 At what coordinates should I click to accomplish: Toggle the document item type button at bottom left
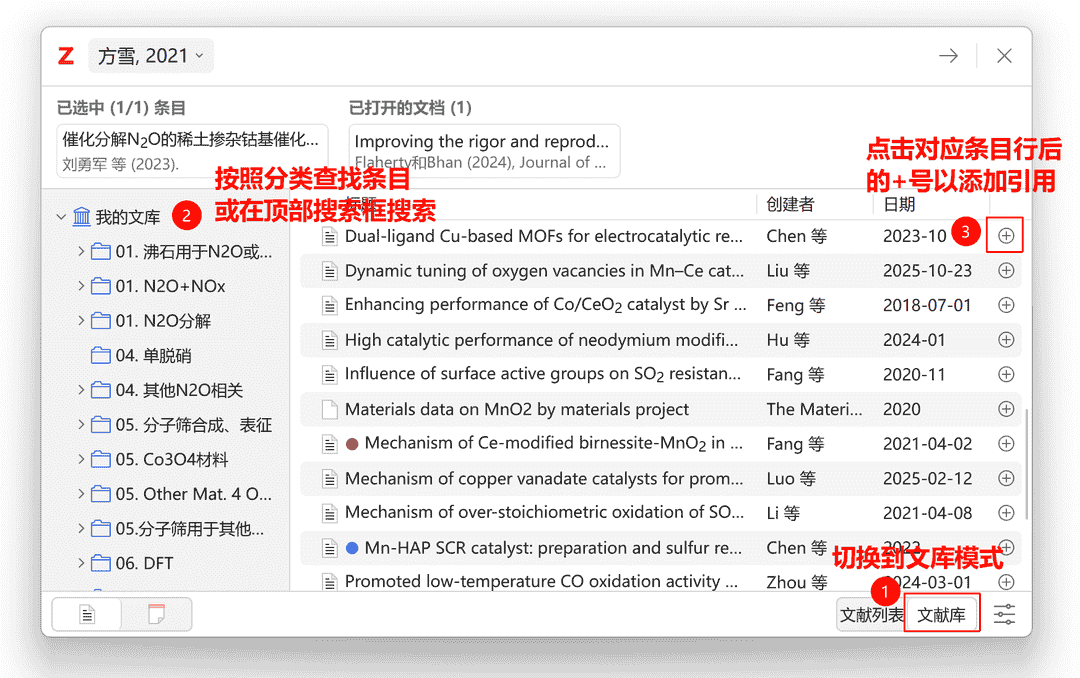click(87, 615)
